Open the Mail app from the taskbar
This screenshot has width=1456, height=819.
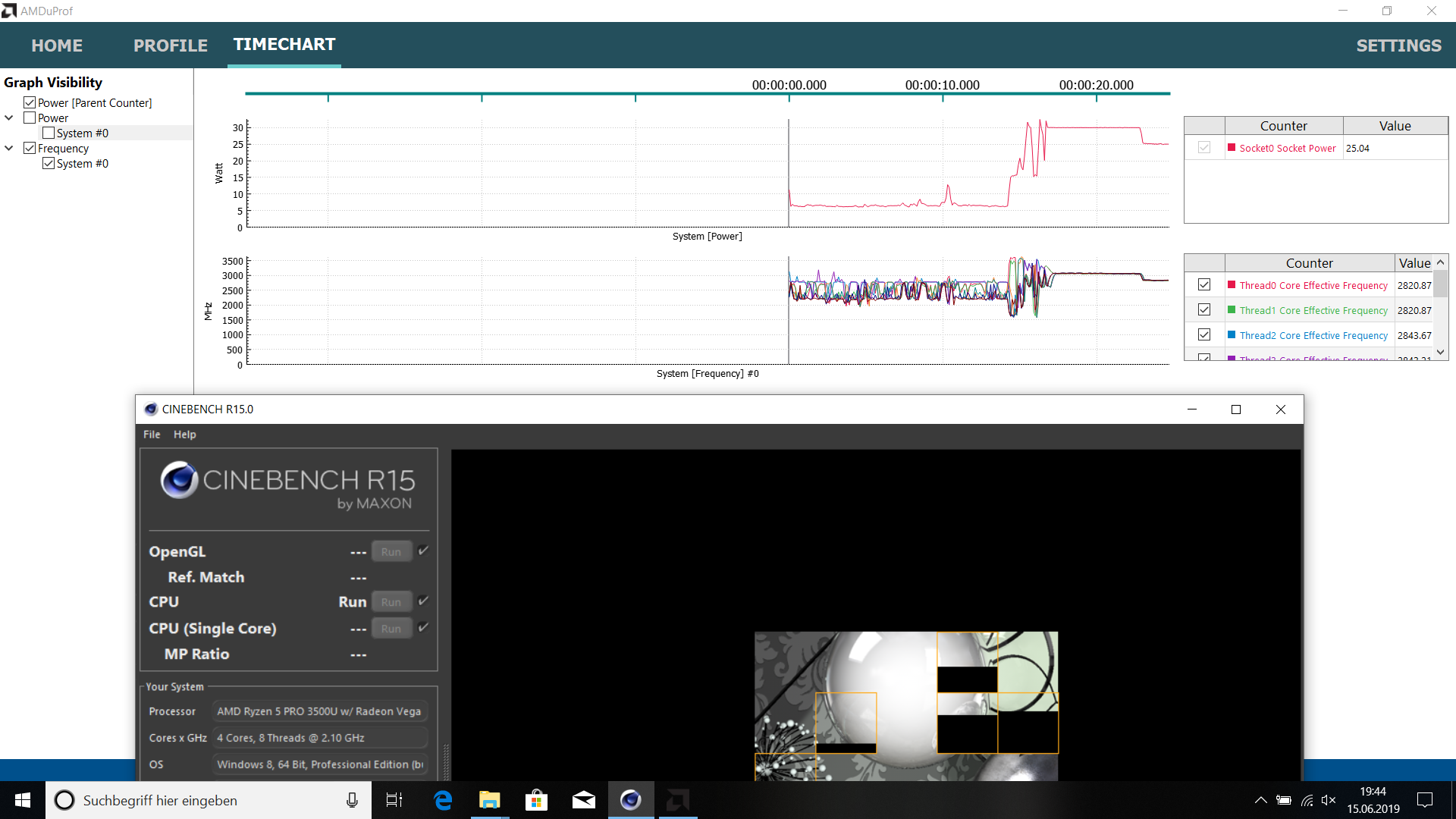[x=583, y=800]
